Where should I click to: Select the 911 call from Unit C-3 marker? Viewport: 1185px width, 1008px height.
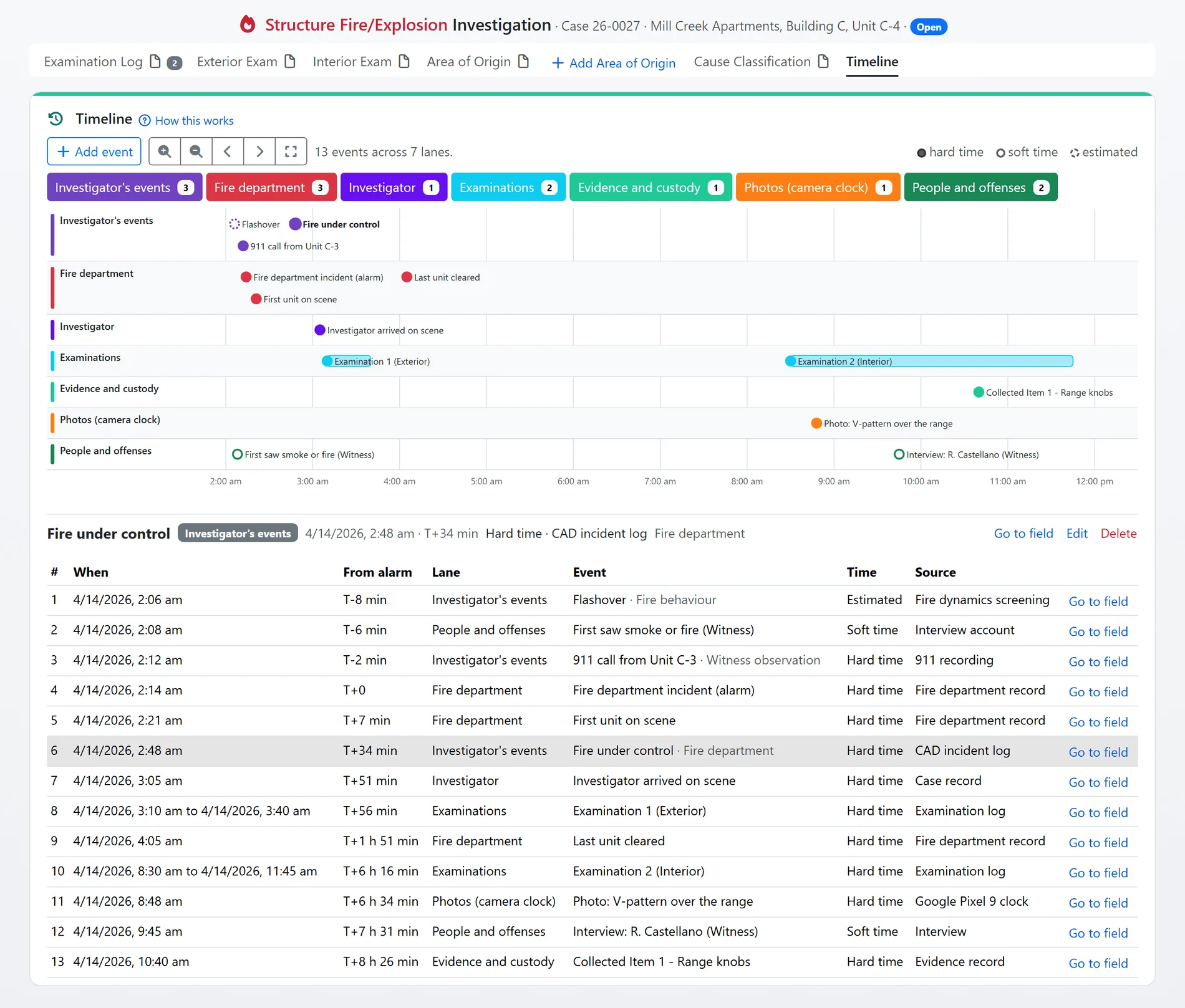point(243,246)
